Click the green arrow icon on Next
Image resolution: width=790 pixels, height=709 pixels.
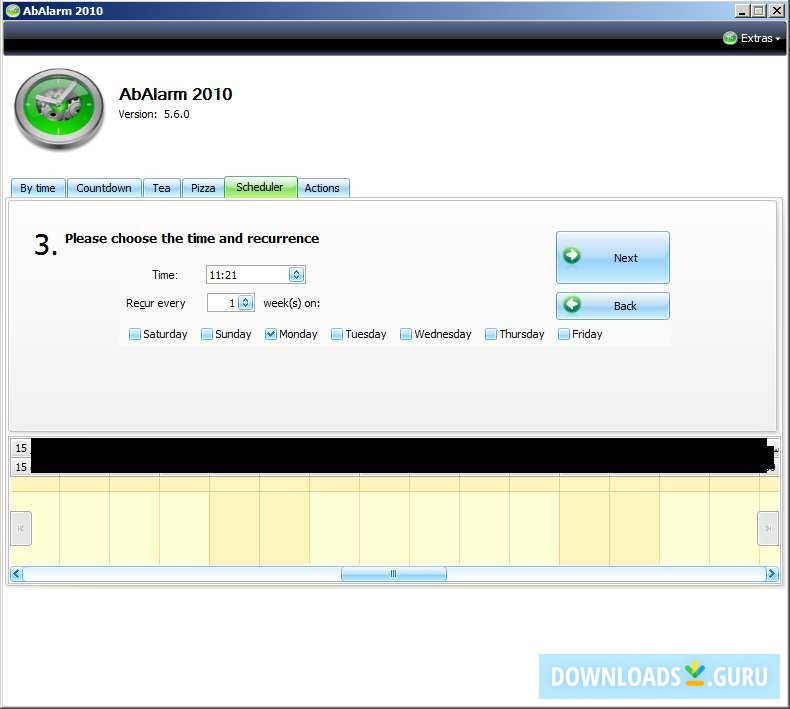tap(572, 255)
